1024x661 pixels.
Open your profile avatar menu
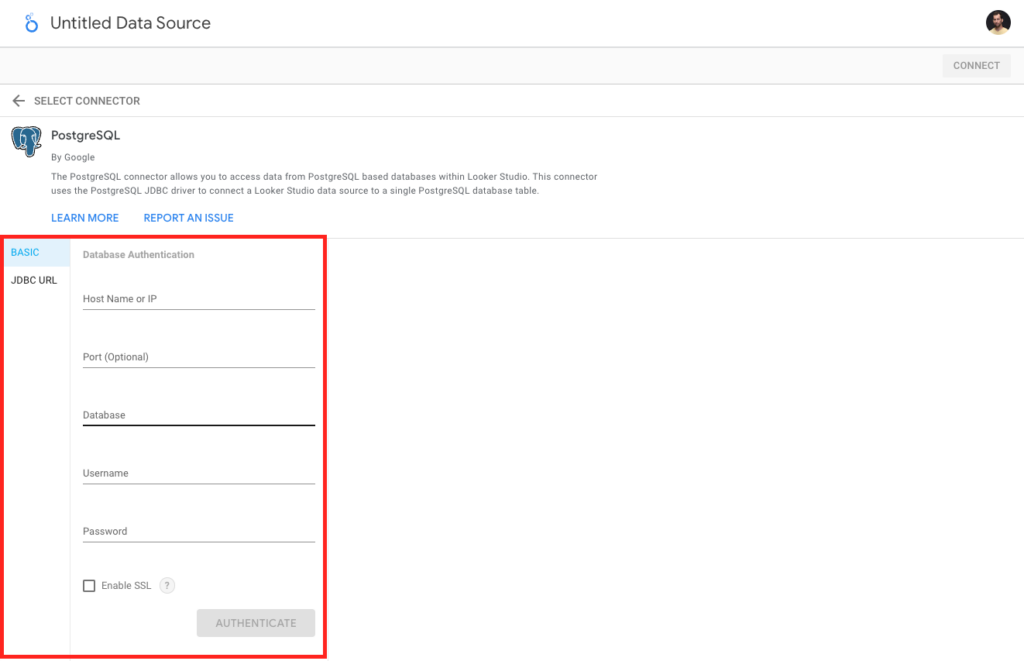point(998,22)
